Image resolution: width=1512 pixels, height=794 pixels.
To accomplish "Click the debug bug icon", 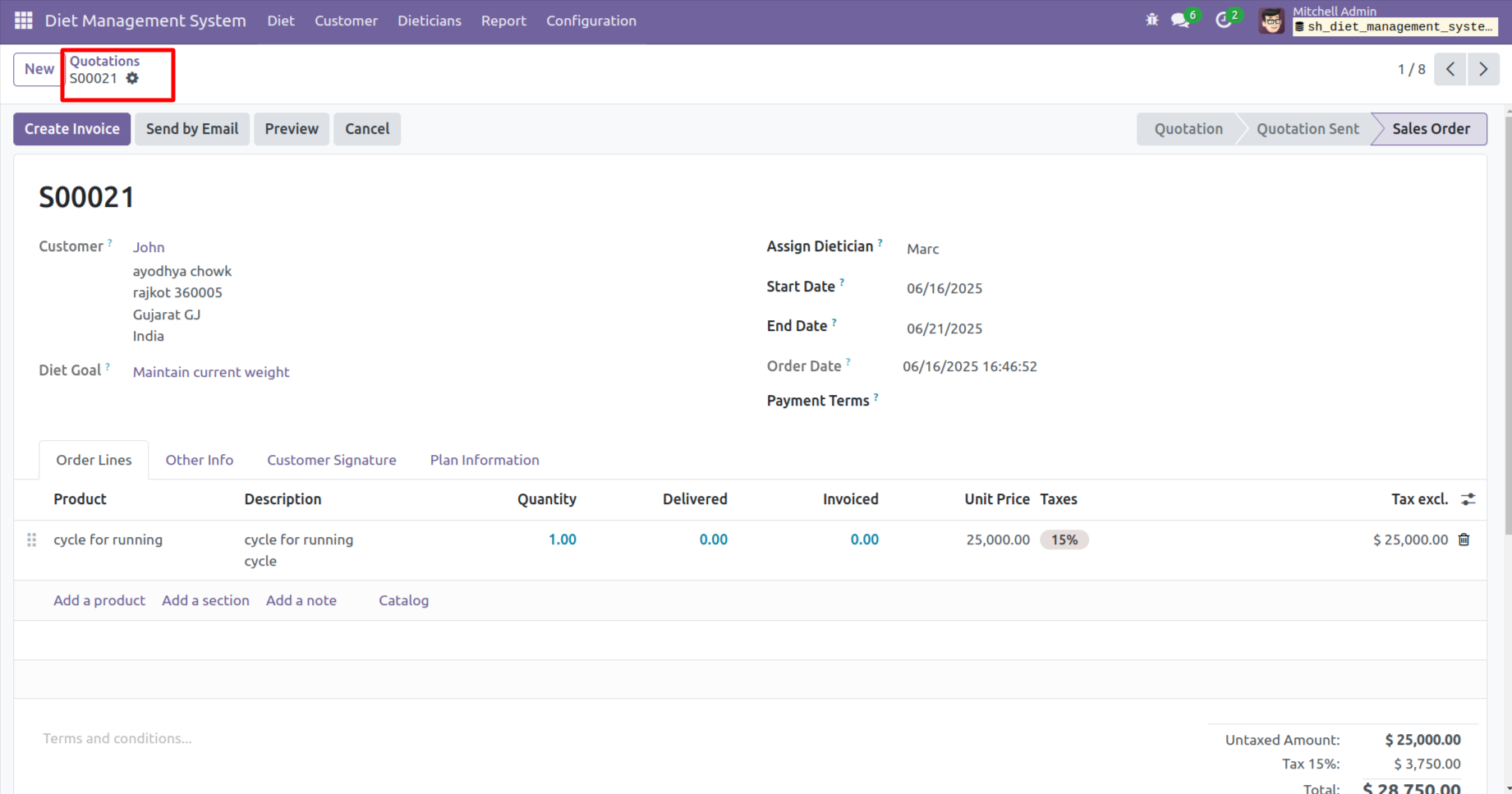I will 1151,21.
